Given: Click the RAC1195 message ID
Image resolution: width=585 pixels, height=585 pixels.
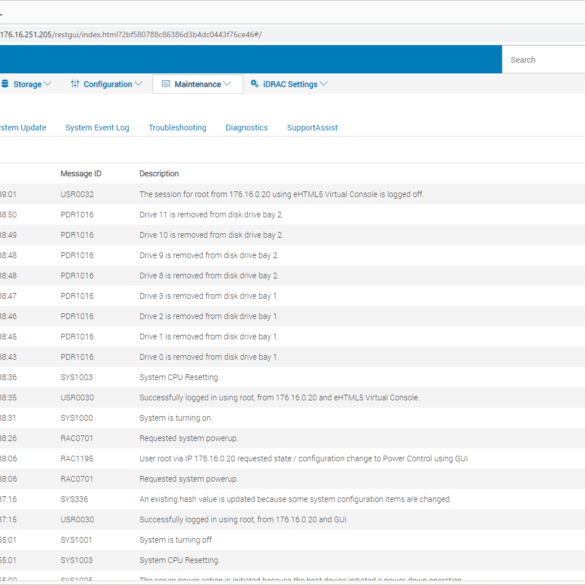Looking at the screenshot, I should click(77, 459).
